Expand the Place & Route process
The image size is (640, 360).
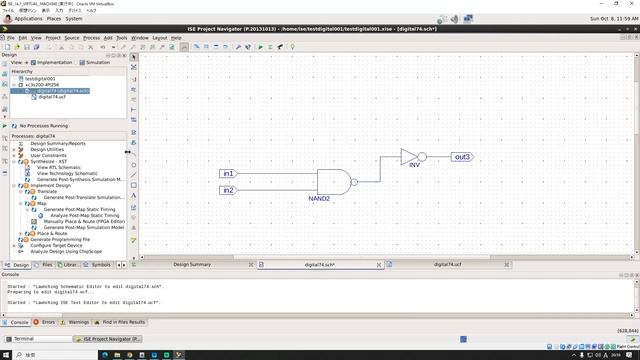[20, 233]
